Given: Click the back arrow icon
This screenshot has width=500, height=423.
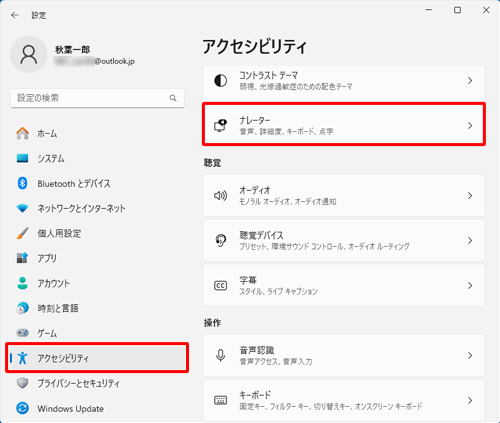Looking at the screenshot, I should click(x=15, y=15).
